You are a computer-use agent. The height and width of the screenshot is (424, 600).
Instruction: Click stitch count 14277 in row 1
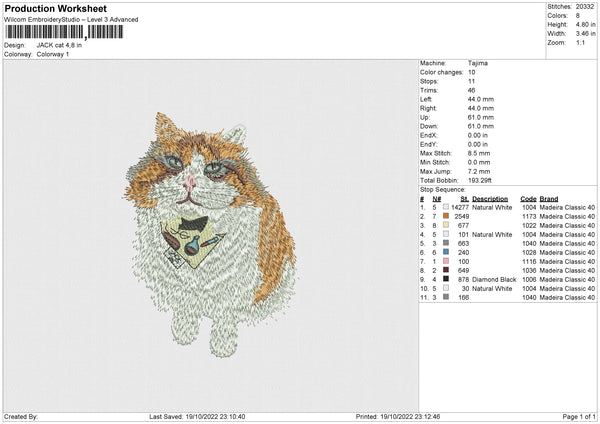(460, 207)
